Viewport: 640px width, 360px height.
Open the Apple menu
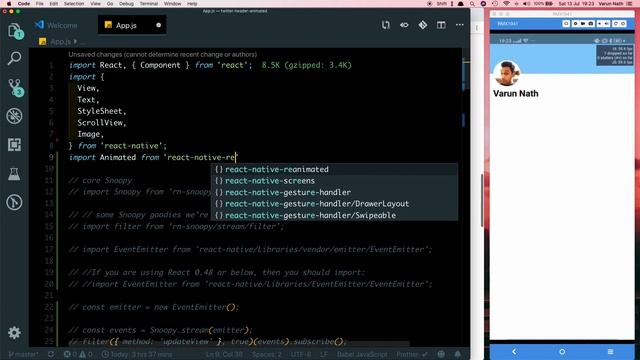(x=8, y=3)
